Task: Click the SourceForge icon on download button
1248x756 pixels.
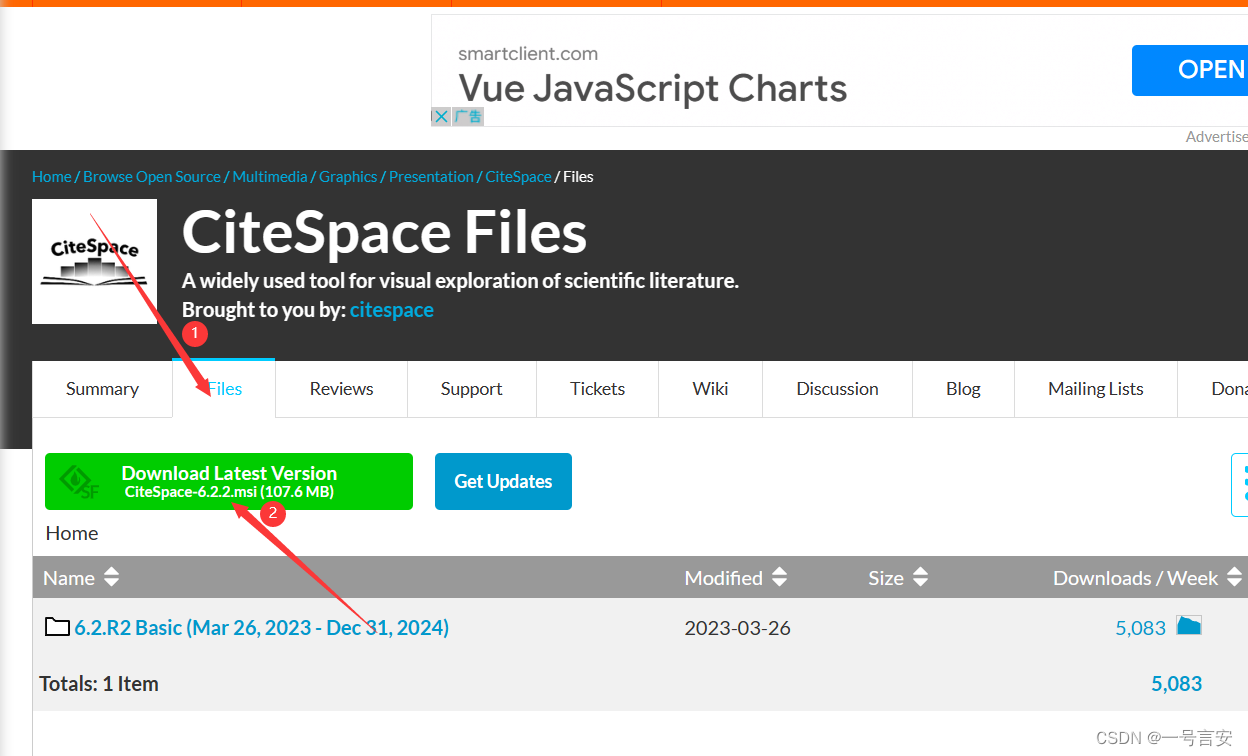Action: pos(80,482)
